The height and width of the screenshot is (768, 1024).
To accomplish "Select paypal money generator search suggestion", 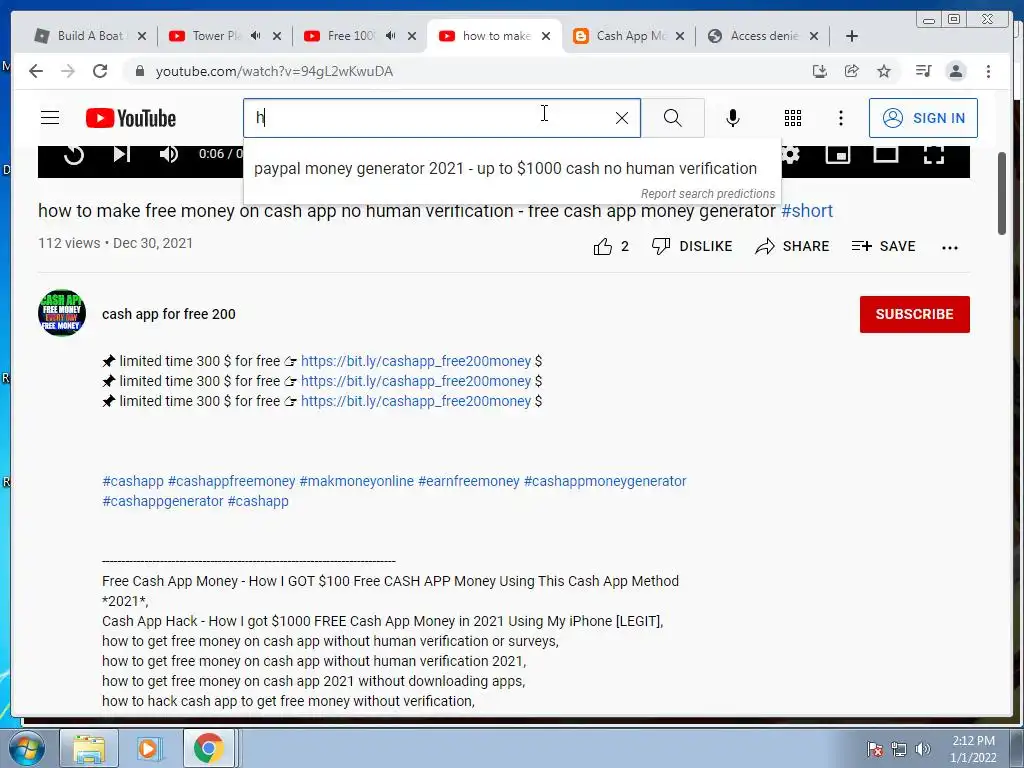I will pos(505,168).
